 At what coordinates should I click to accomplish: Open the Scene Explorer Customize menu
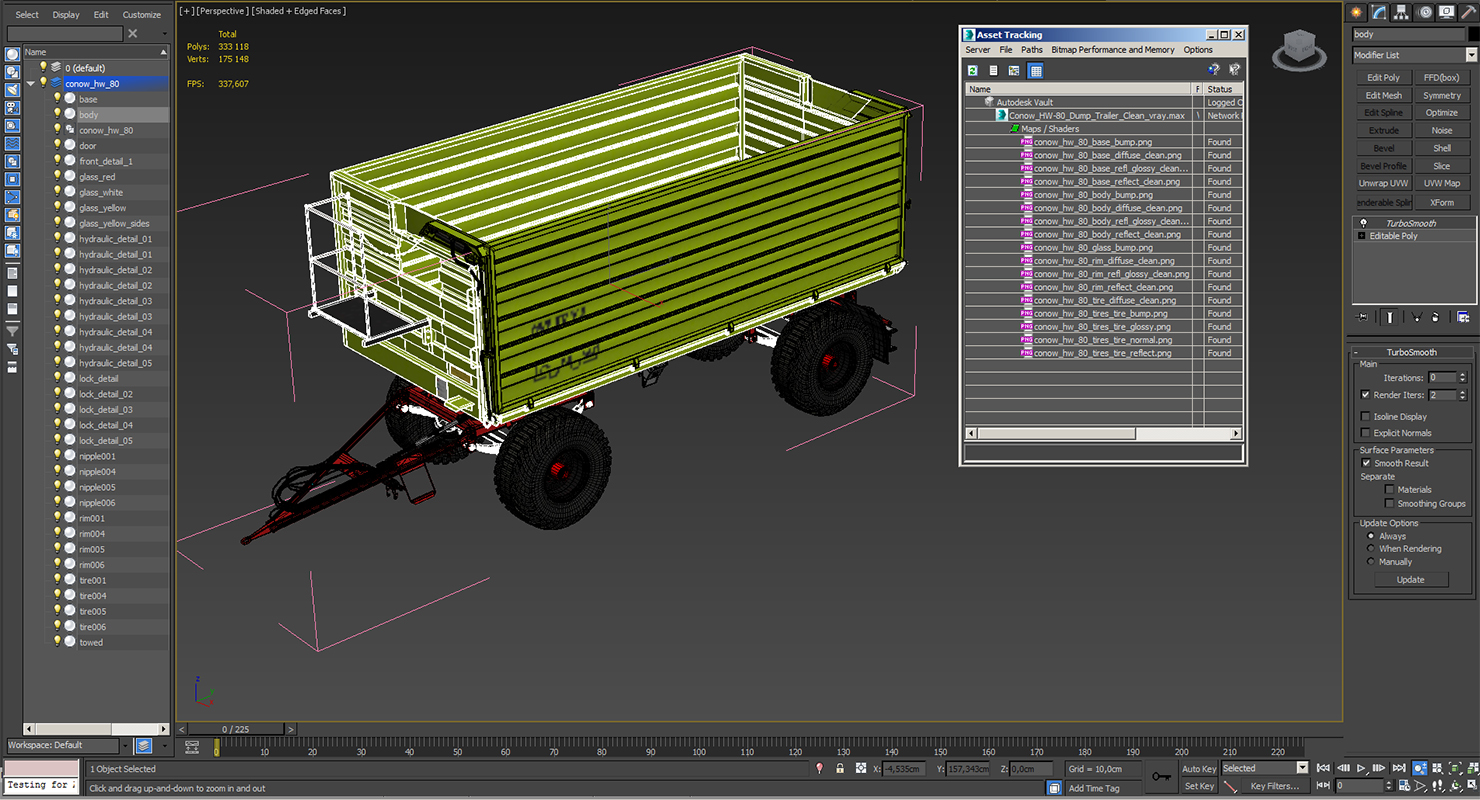pos(142,15)
